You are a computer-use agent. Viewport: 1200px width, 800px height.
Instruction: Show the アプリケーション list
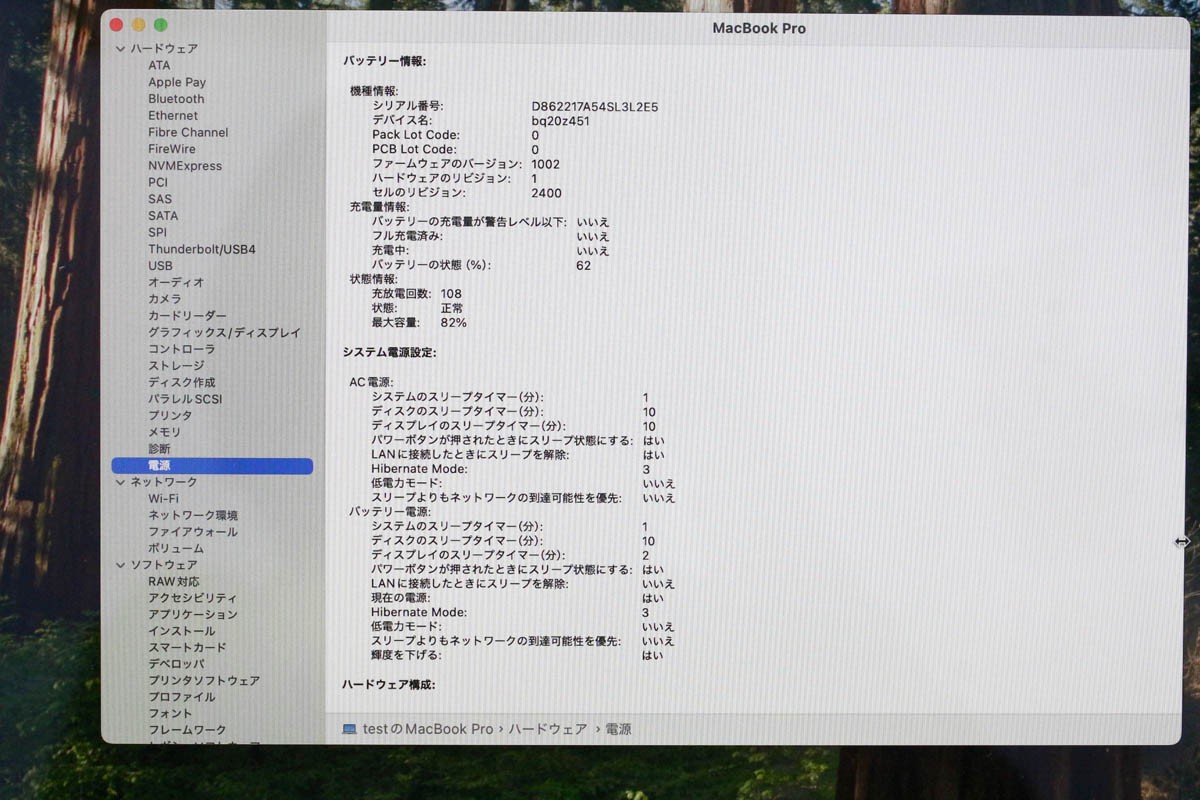click(x=193, y=614)
